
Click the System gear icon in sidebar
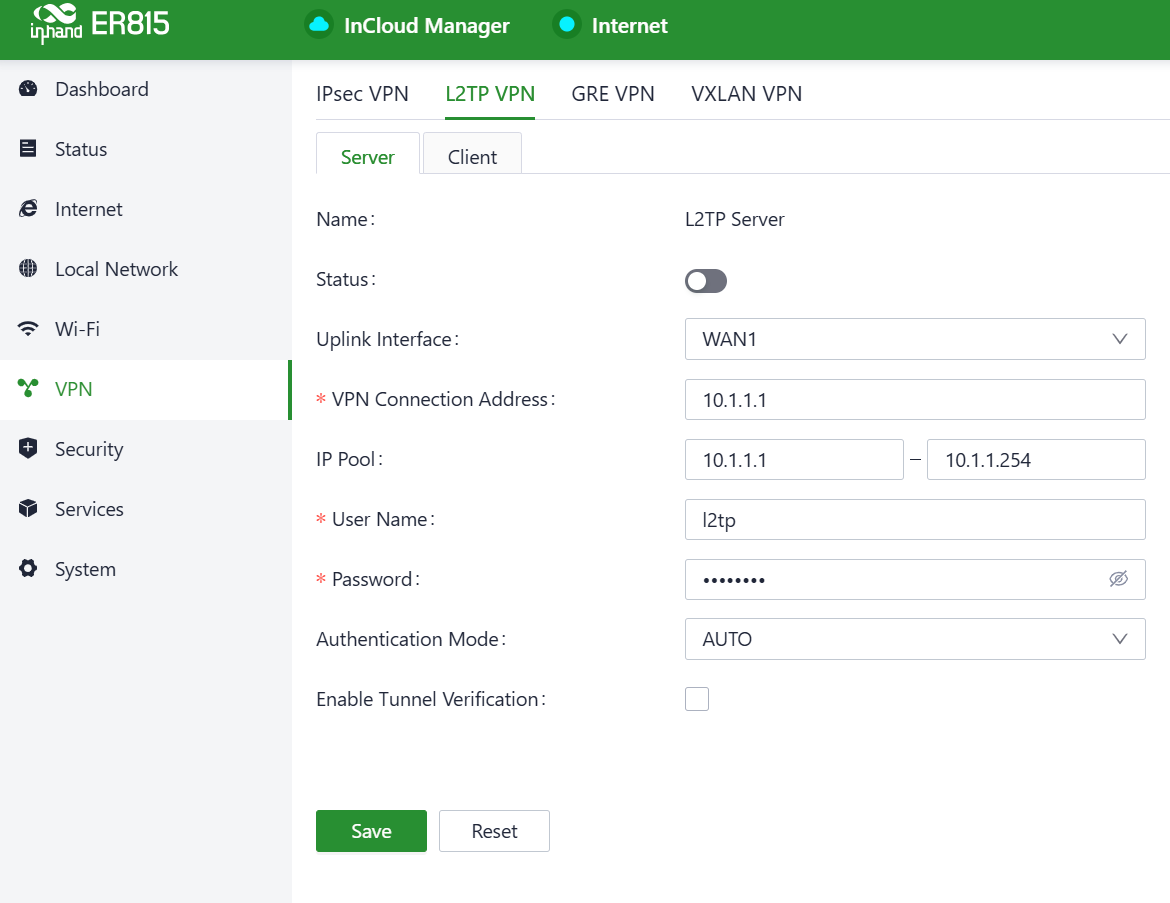(28, 569)
